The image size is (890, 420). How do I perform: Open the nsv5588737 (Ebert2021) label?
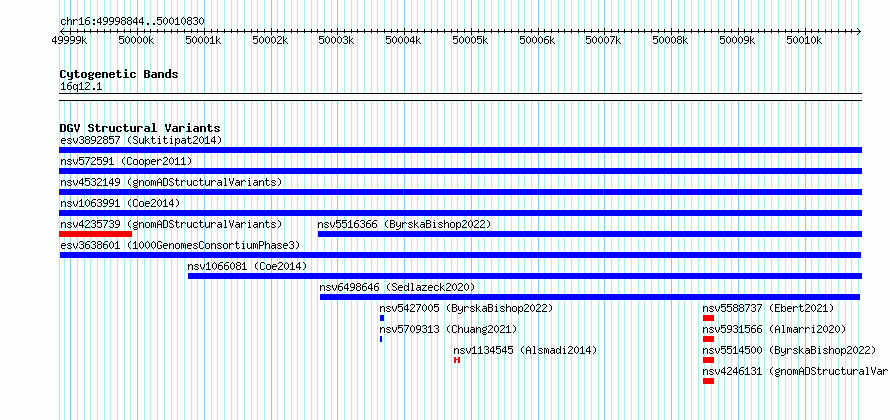(769, 308)
